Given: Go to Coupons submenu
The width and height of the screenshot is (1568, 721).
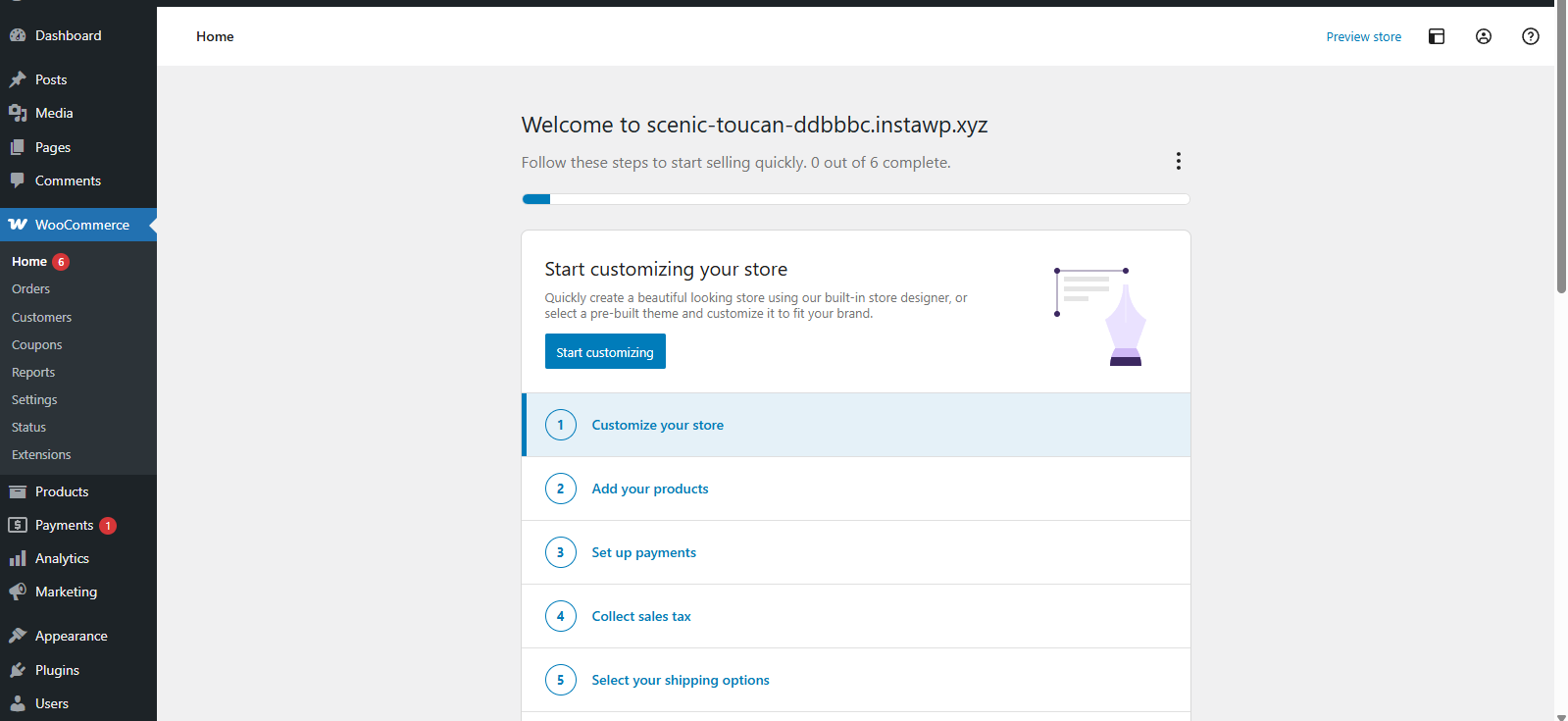Looking at the screenshot, I should (78, 345).
